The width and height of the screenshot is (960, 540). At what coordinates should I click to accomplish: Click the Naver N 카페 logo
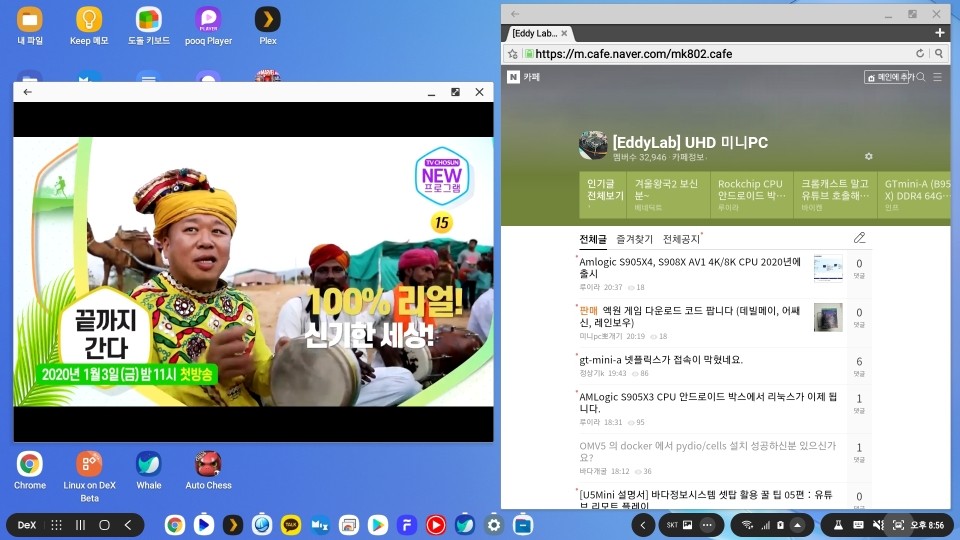tap(523, 77)
